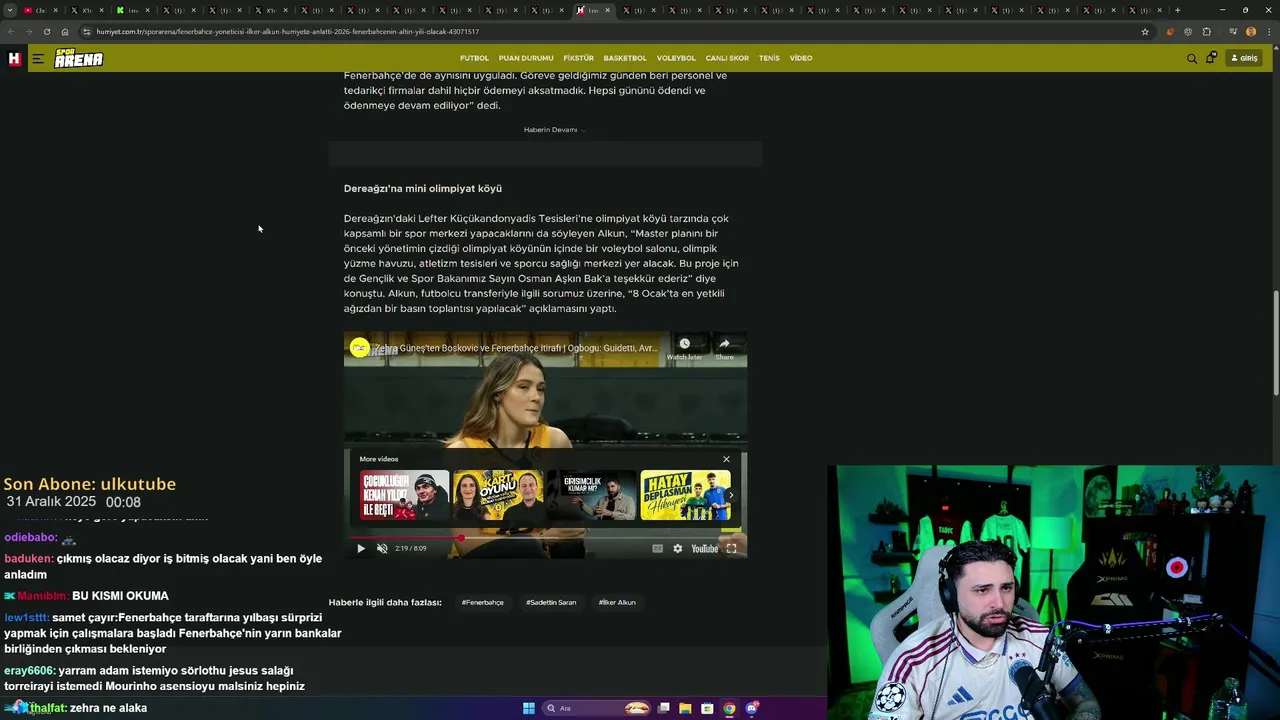Image resolution: width=1280 pixels, height=720 pixels.
Task: Open the video on YouTube logo
Action: (x=705, y=548)
